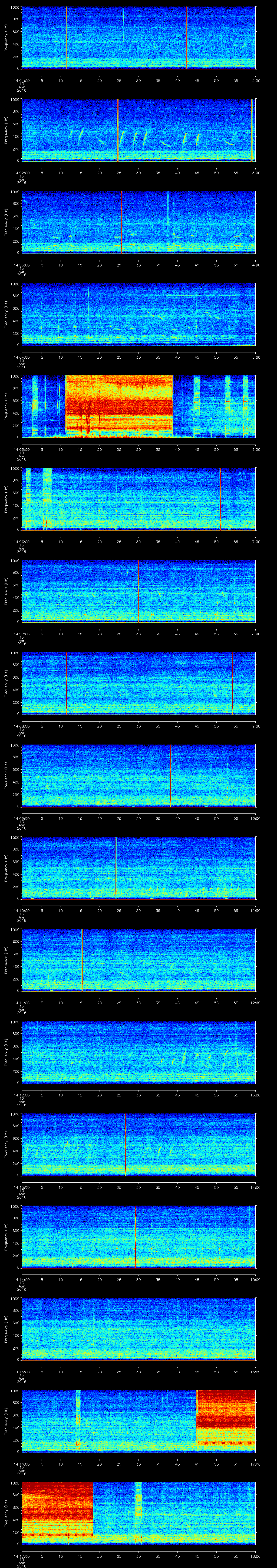Click the '14:04:00' axis time label
This screenshot has height=1568, width=277.
(x=21, y=357)
